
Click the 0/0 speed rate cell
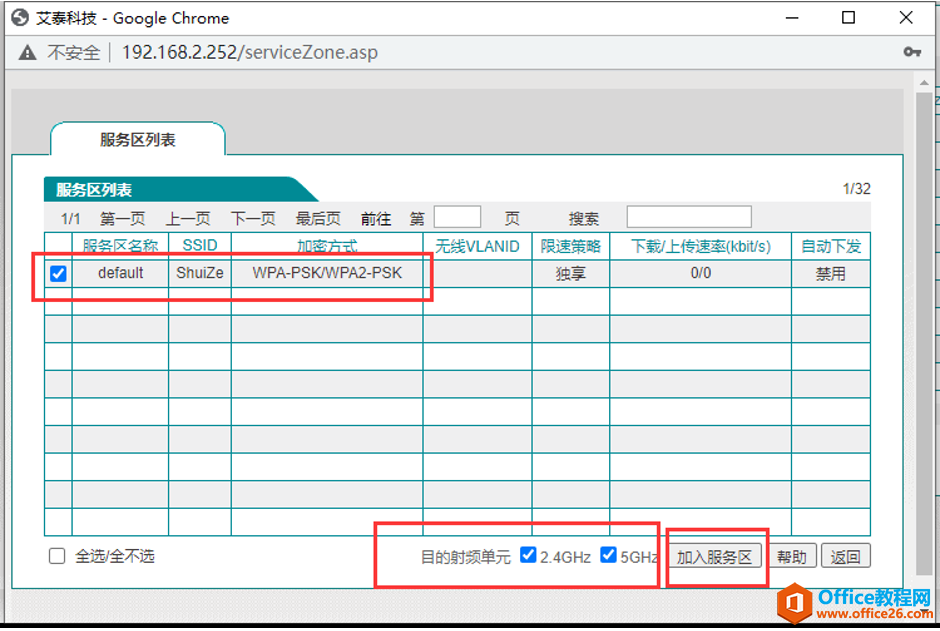click(x=700, y=273)
